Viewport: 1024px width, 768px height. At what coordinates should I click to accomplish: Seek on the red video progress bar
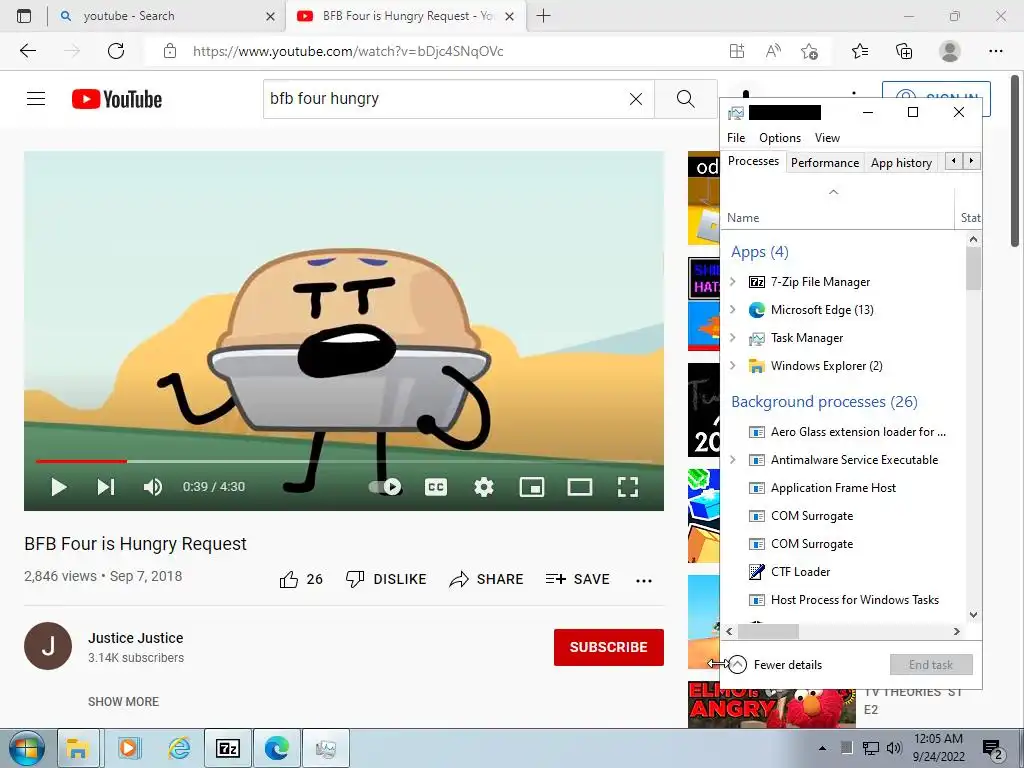pyautogui.click(x=81, y=461)
